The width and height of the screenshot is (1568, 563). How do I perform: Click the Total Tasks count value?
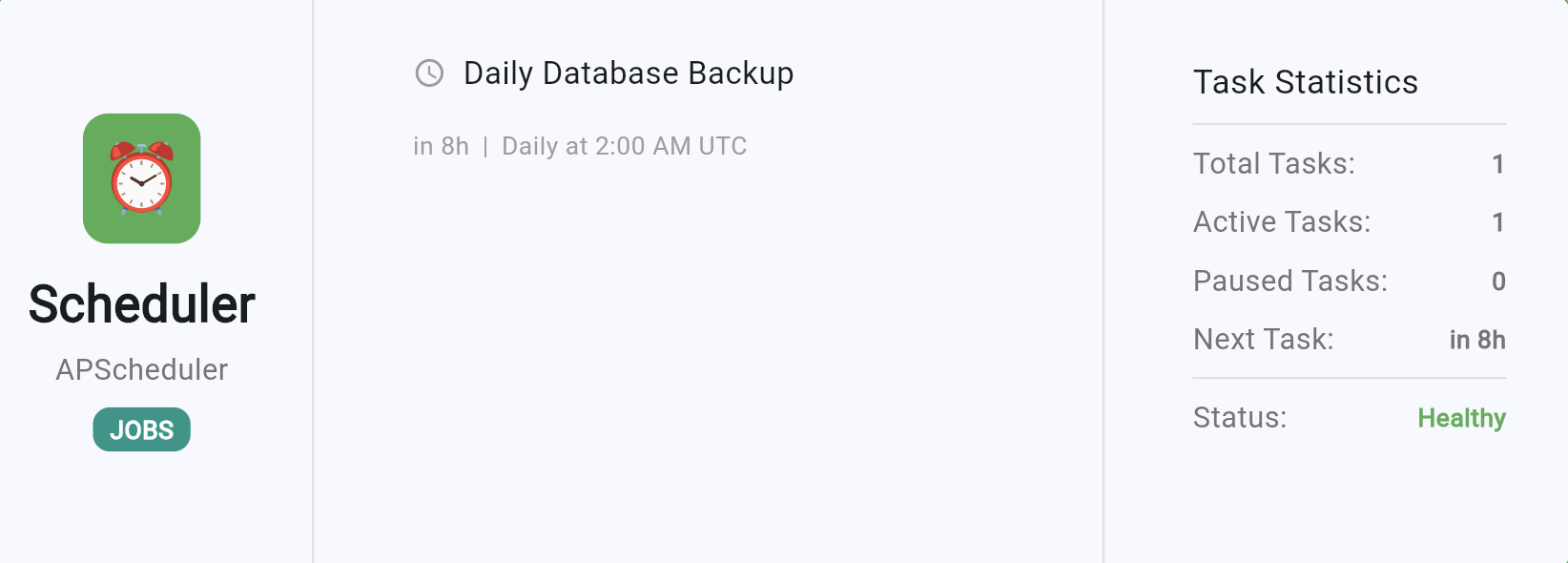click(x=1497, y=164)
